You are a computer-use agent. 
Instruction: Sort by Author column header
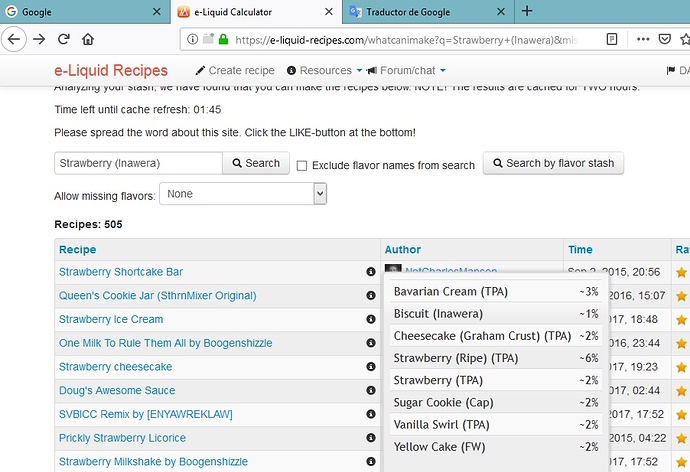[403, 249]
